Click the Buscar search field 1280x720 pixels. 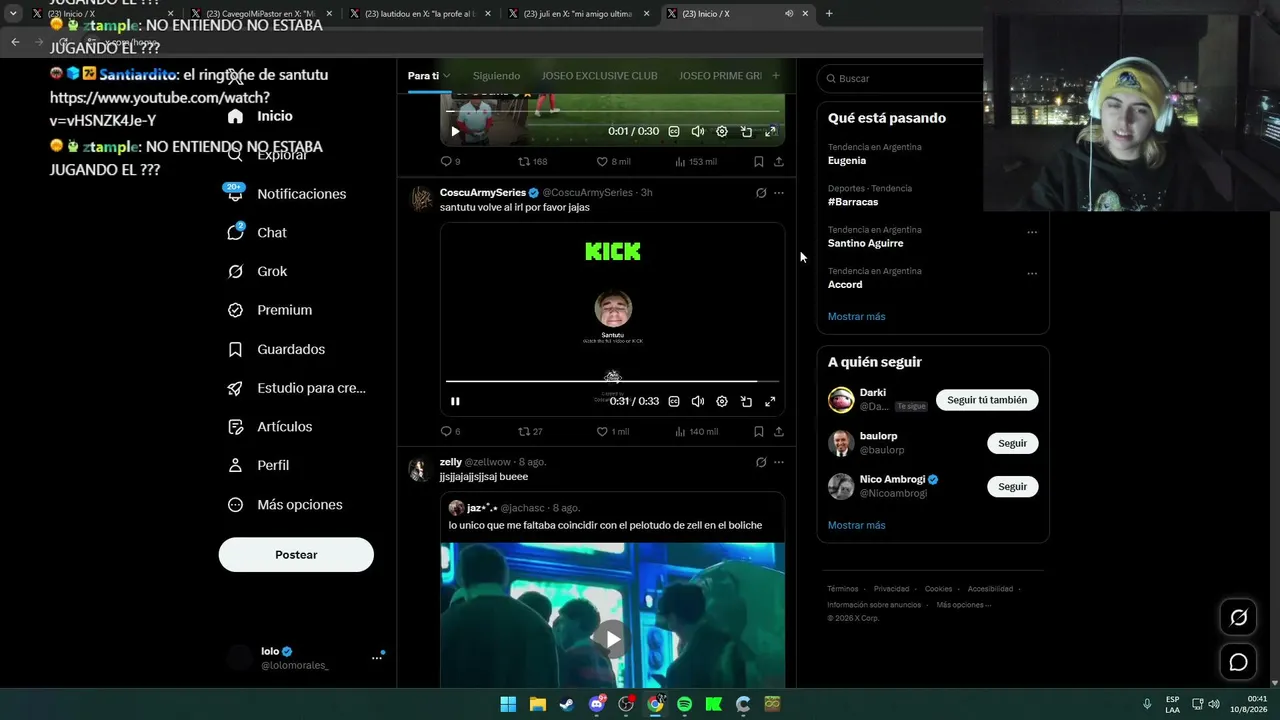900,78
